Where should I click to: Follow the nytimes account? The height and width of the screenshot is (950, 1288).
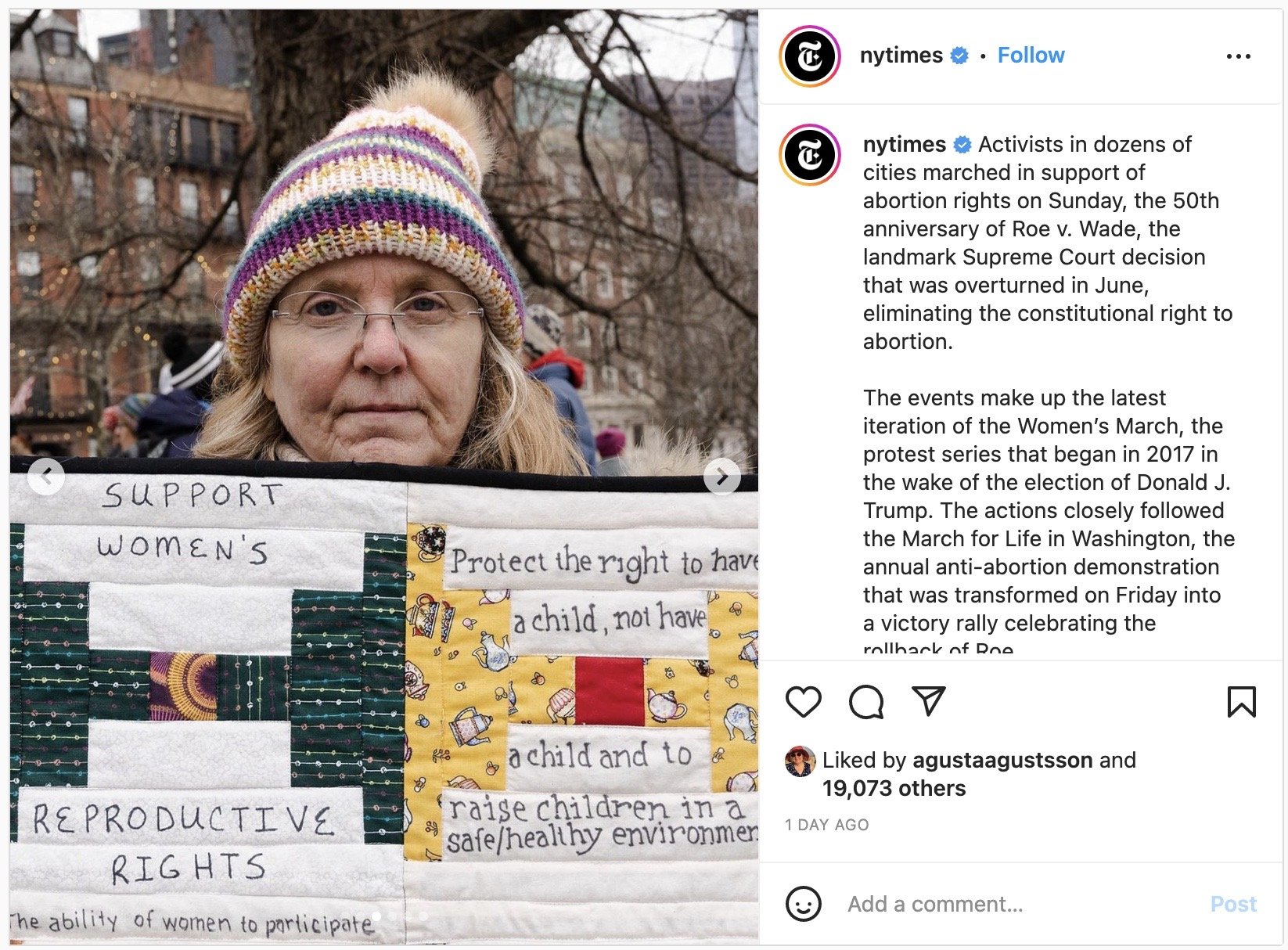click(x=1031, y=55)
